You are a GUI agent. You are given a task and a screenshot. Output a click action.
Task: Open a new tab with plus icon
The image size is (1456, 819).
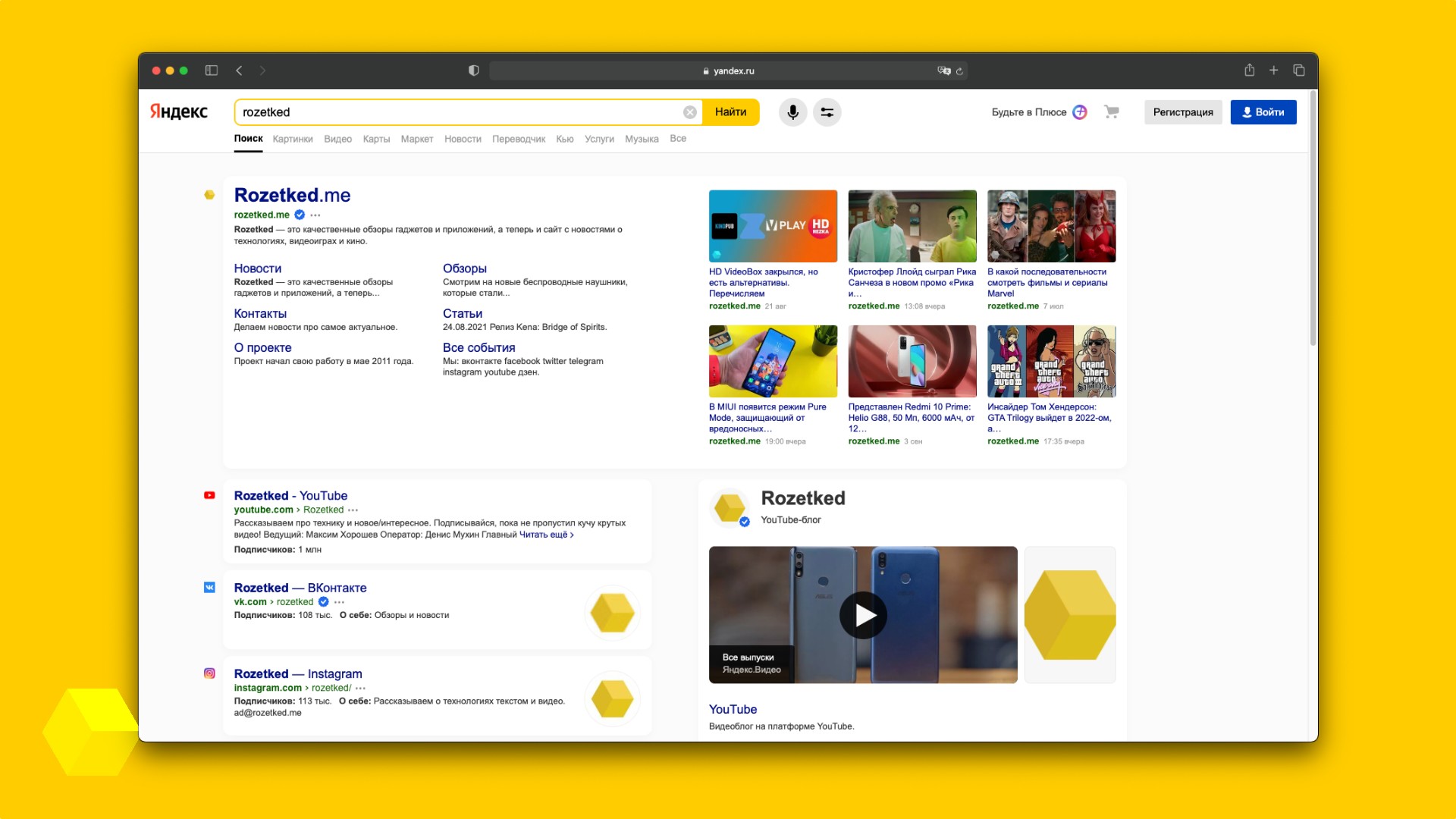1274,71
